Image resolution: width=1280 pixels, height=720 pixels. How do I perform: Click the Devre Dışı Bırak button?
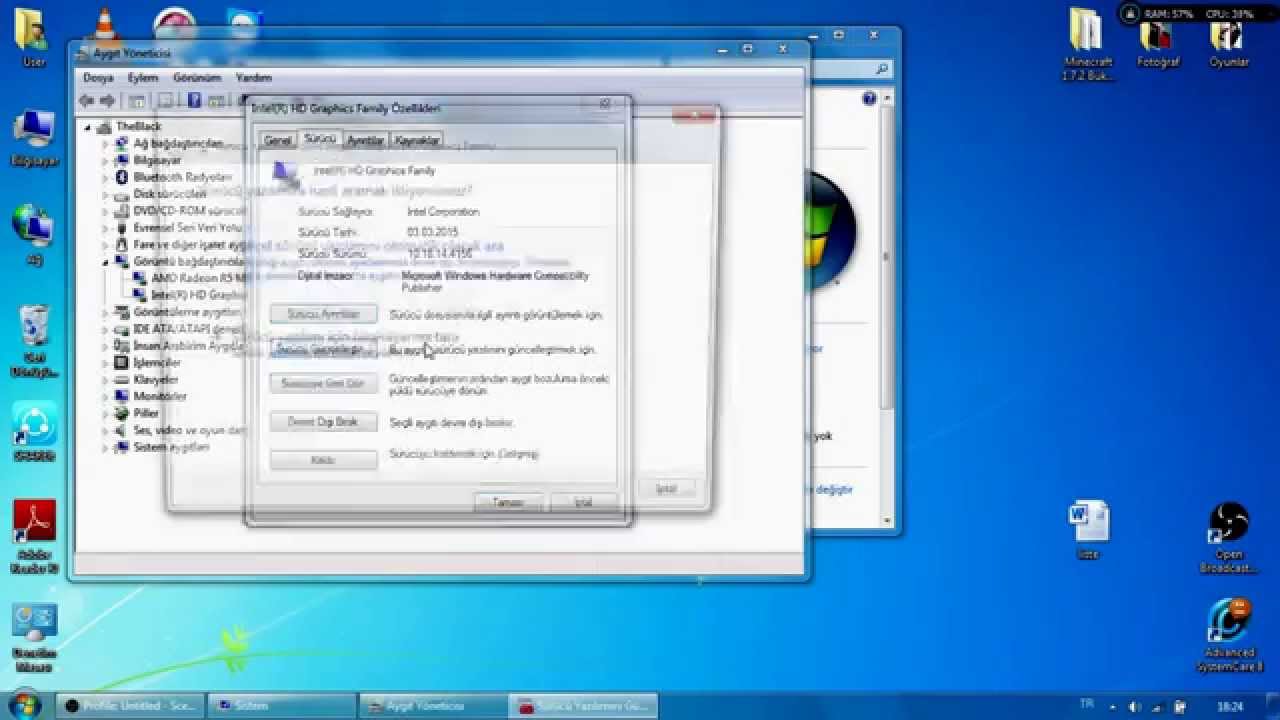[323, 422]
